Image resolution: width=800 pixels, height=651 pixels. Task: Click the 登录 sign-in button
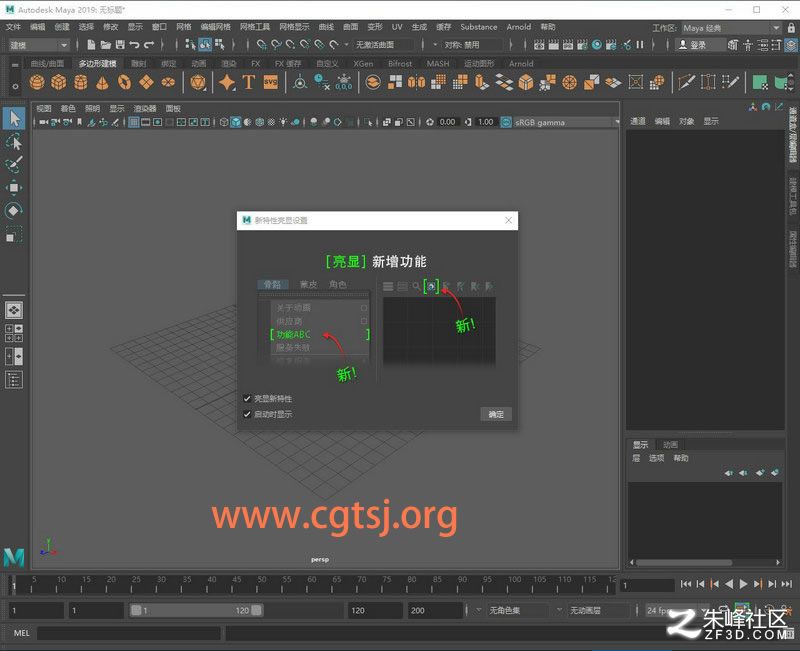click(699, 45)
